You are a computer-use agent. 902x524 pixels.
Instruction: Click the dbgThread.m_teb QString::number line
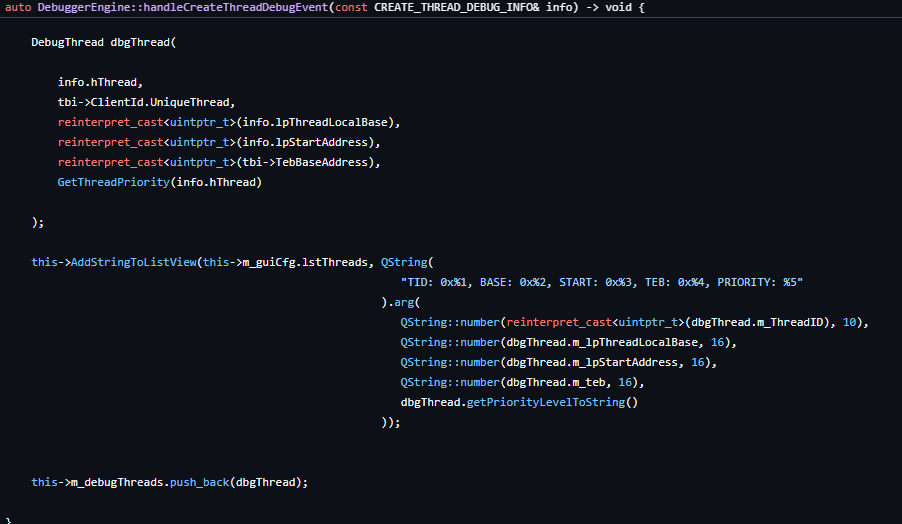pyautogui.click(x=522, y=383)
